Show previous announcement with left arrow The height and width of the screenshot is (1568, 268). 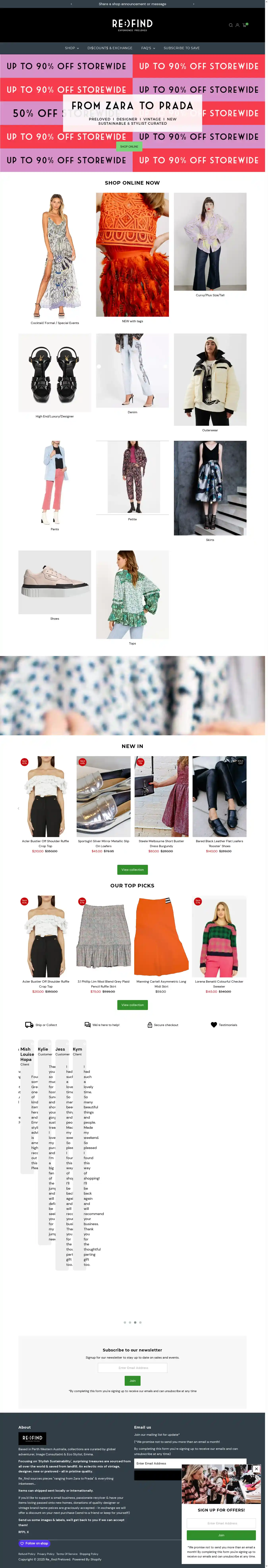coord(71,4)
